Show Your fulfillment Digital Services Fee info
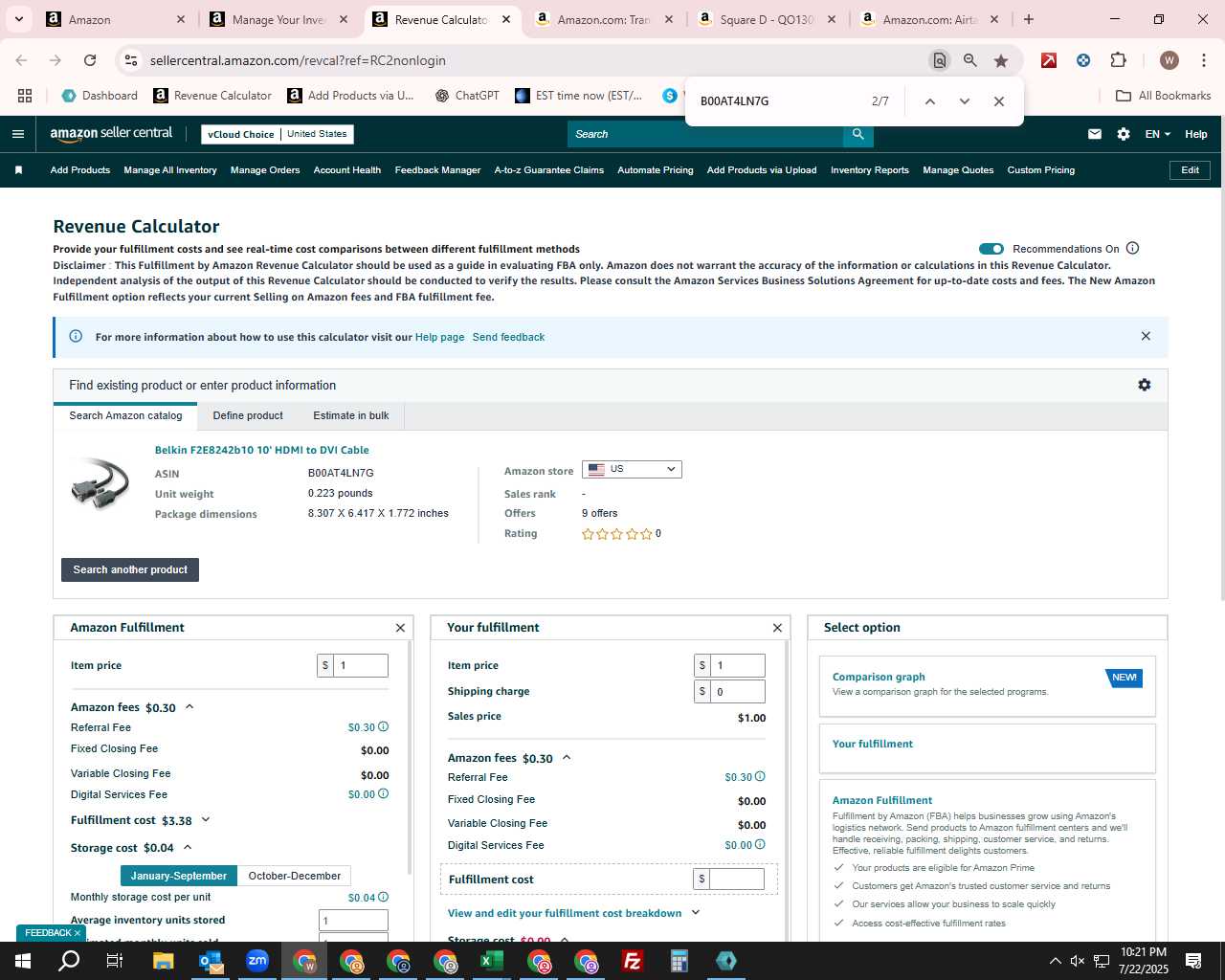1225x980 pixels. click(x=760, y=845)
